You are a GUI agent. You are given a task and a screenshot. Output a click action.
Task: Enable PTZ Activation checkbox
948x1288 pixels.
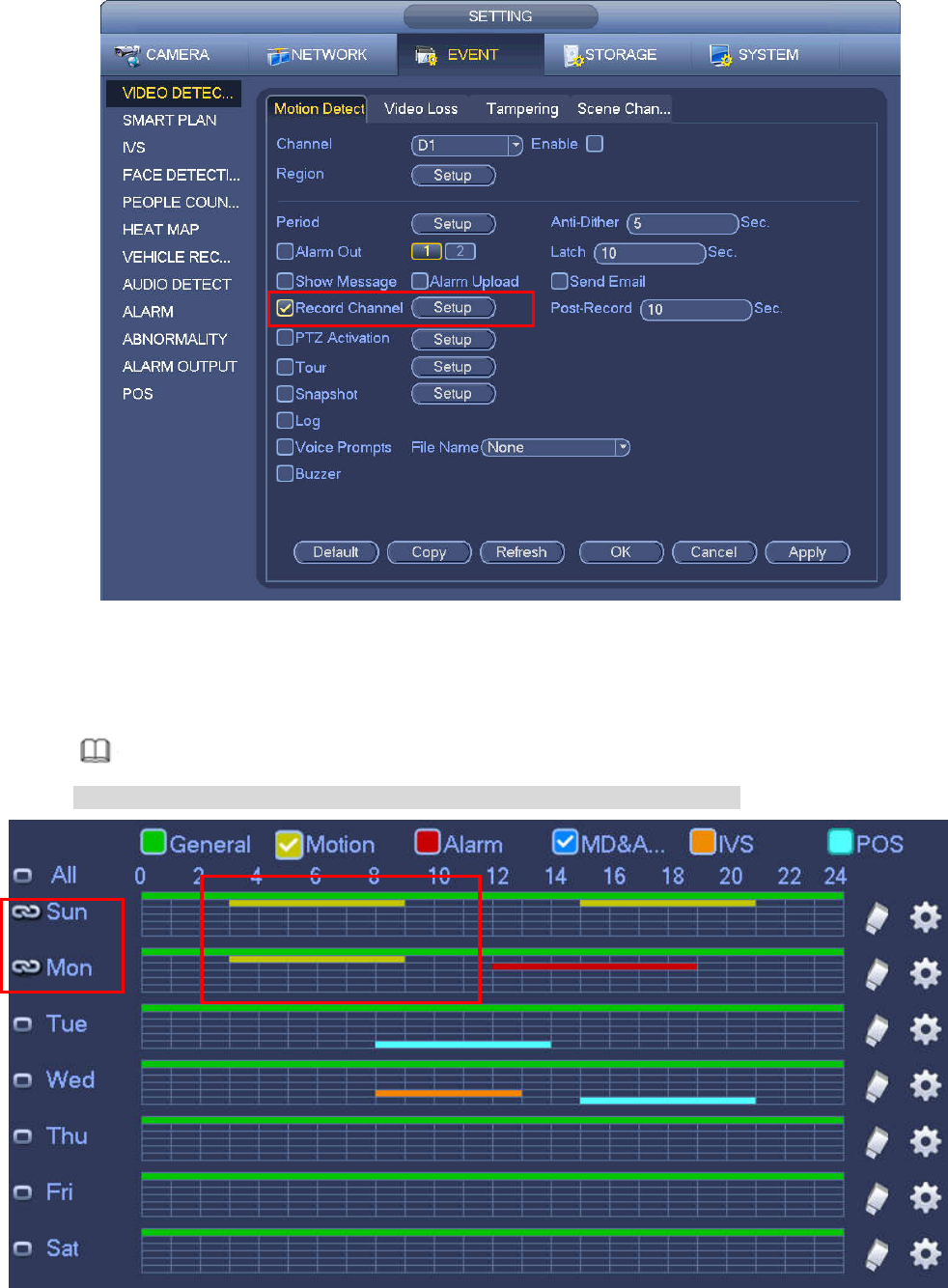(285, 338)
